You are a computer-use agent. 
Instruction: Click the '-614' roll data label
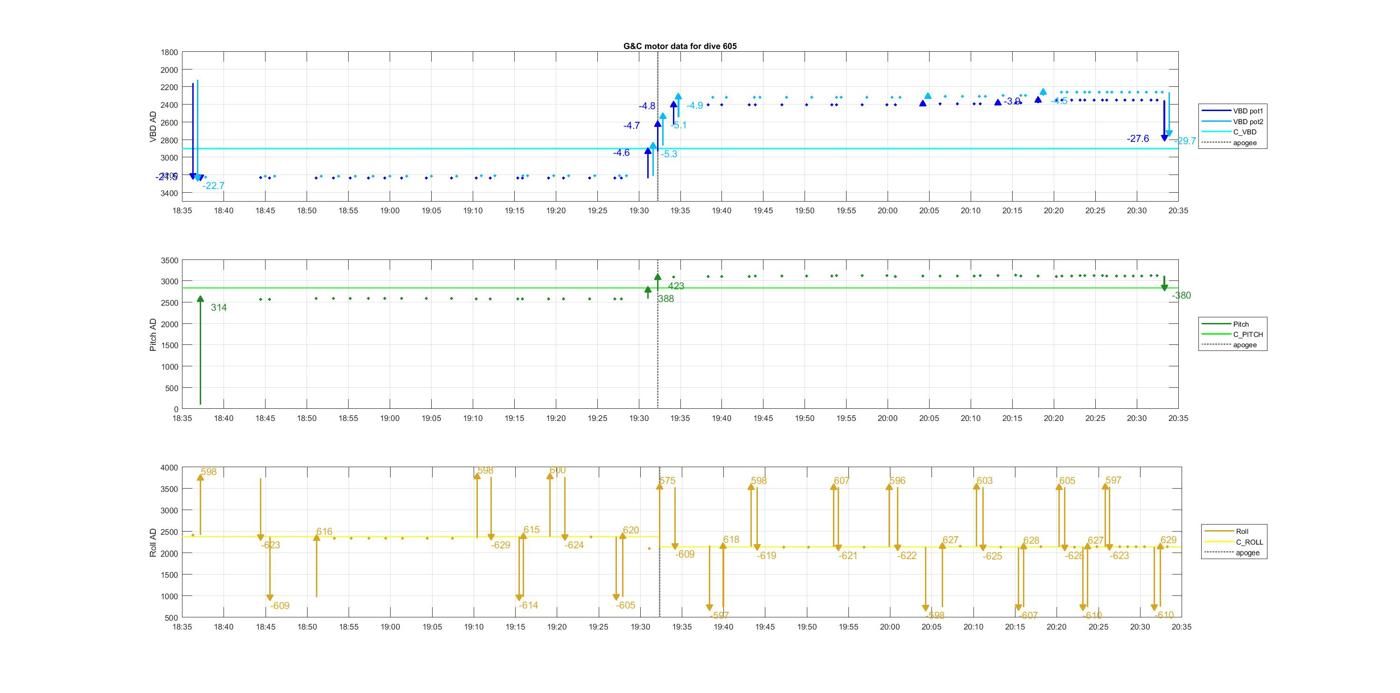tap(528, 606)
